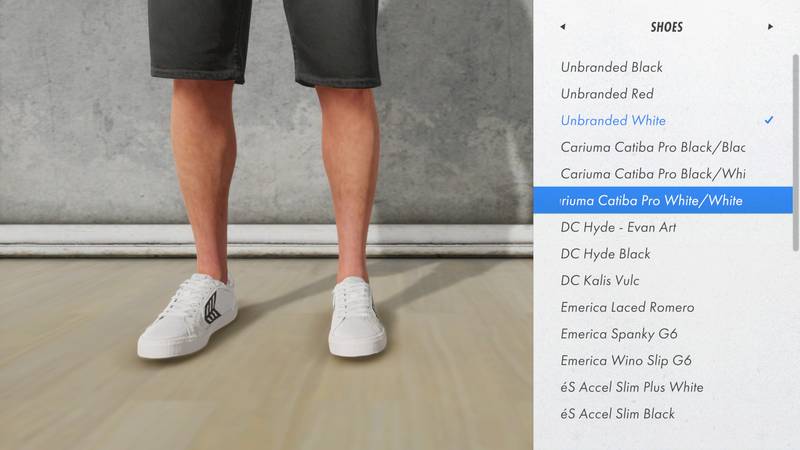Select DC Hyde Black shoes

605,254
